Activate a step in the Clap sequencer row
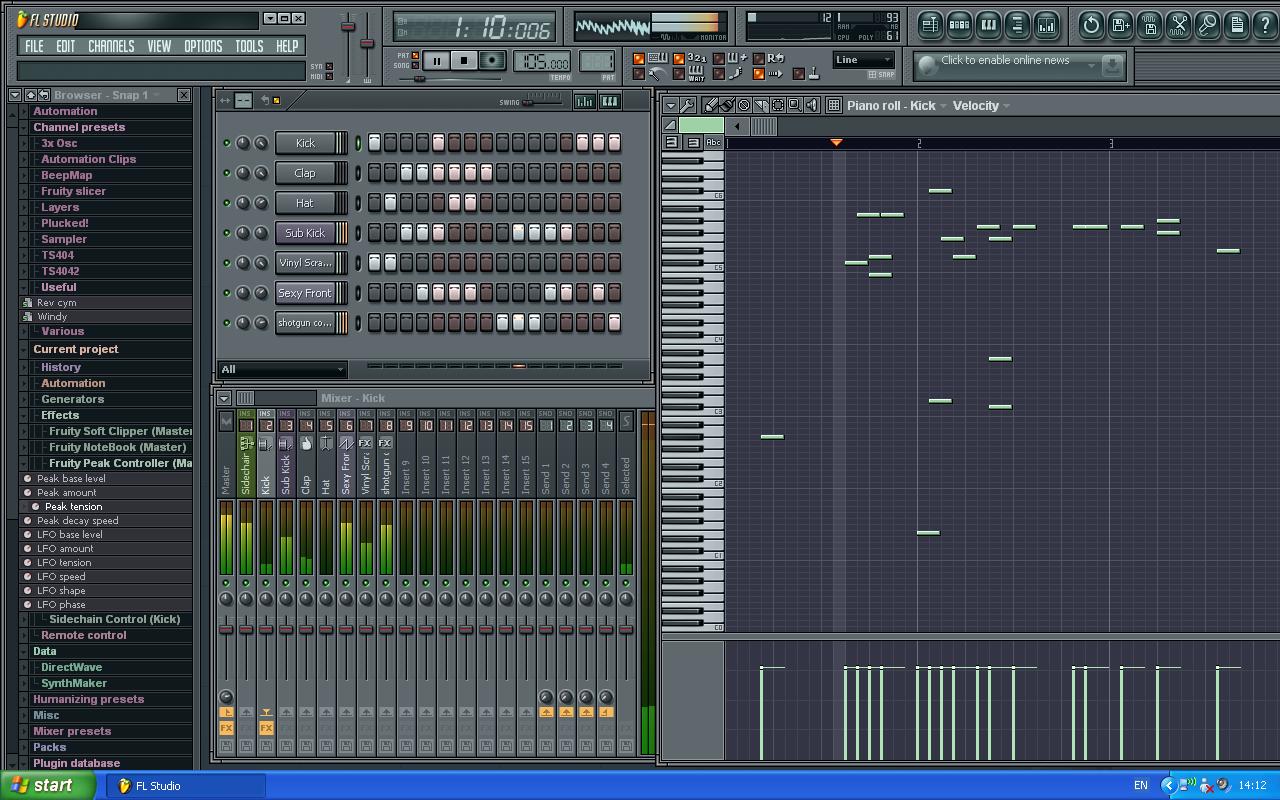The image size is (1280, 800). (376, 173)
